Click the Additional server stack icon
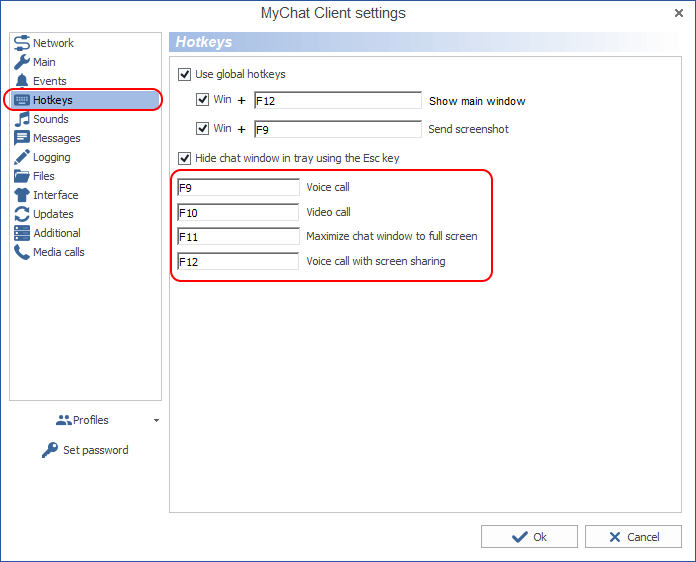This screenshot has height=562, width=696. pyautogui.click(x=22, y=233)
